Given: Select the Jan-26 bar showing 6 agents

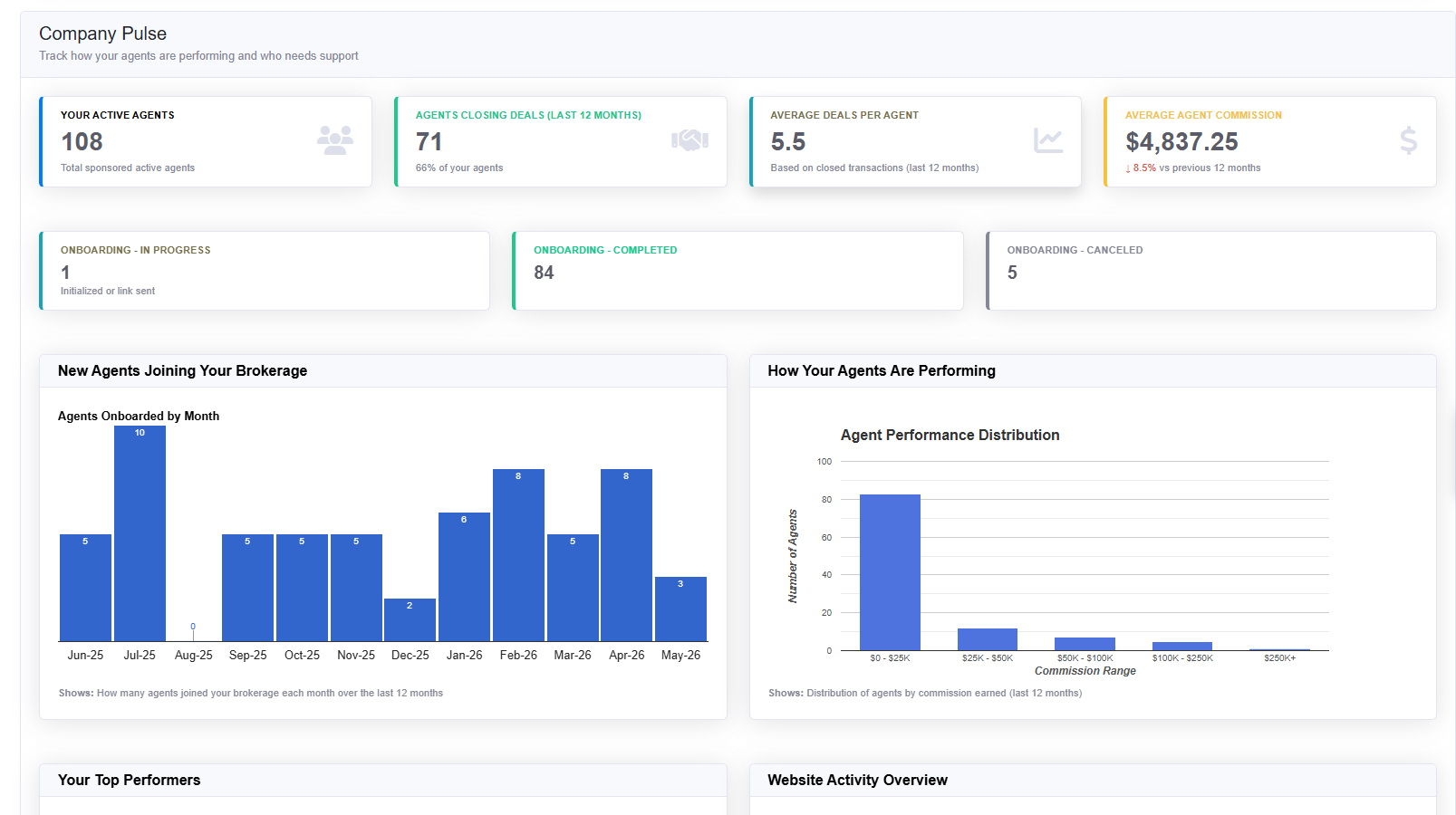Looking at the screenshot, I should coord(464,577).
